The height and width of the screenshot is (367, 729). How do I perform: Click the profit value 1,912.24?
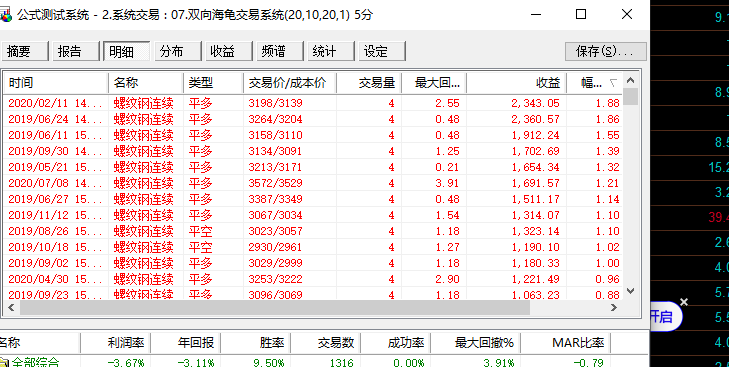click(535, 135)
